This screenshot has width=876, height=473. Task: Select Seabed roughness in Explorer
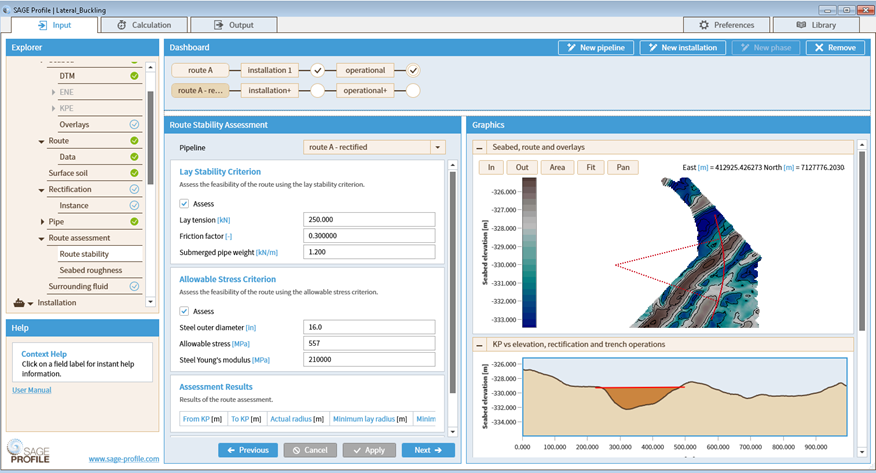91,270
